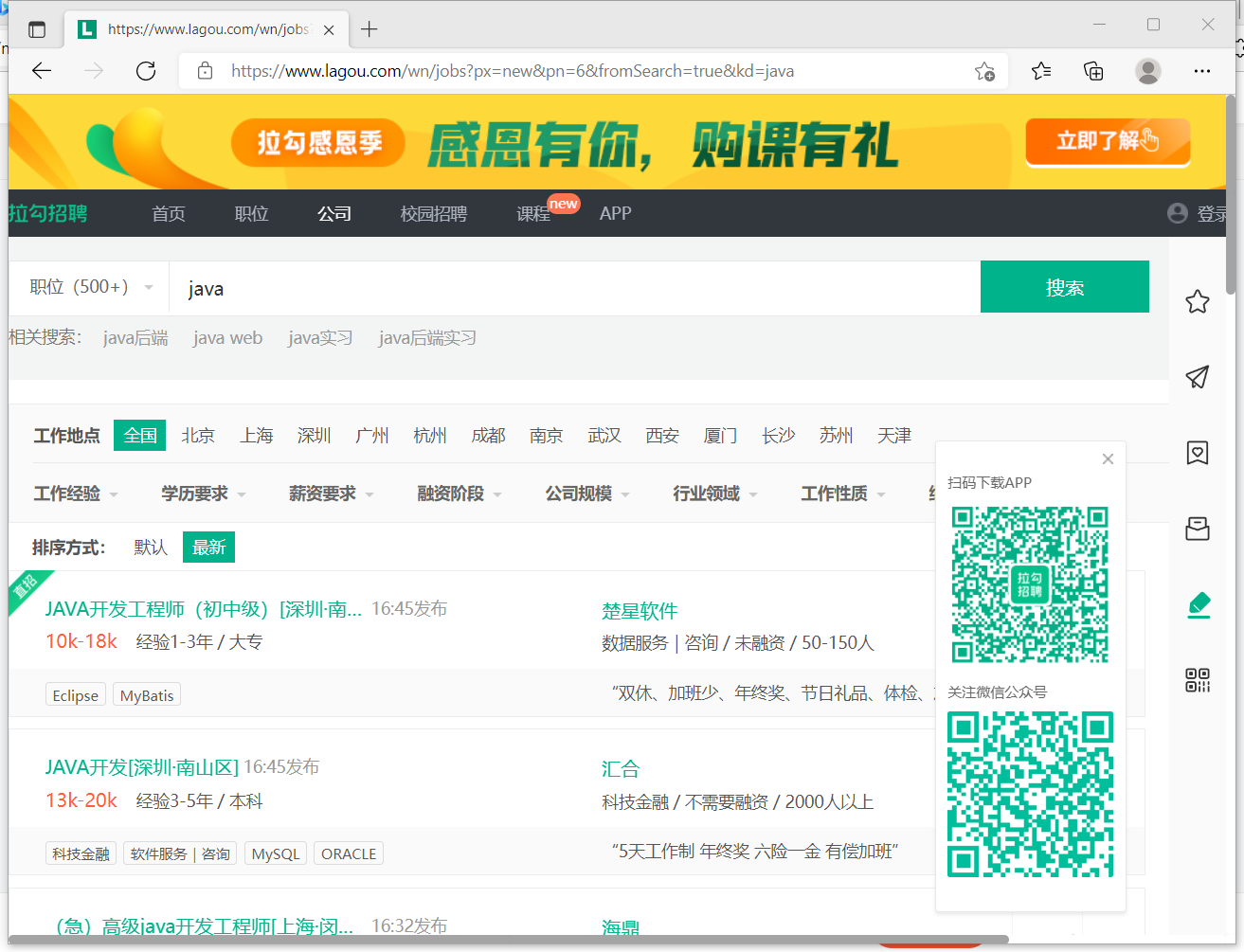Expand the 工作性质 filter dropdown
1244x952 pixels.
pos(843,494)
